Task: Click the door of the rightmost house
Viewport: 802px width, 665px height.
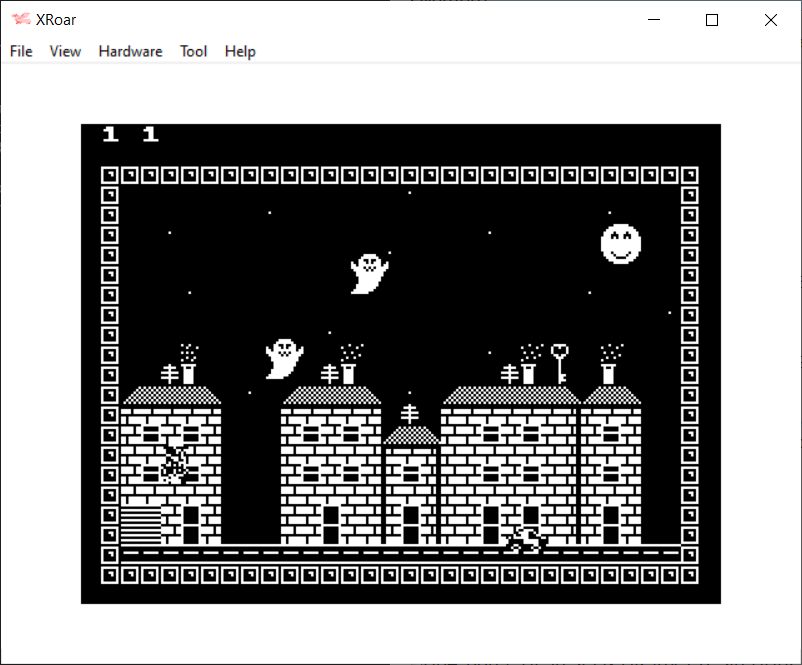Action: [610, 523]
